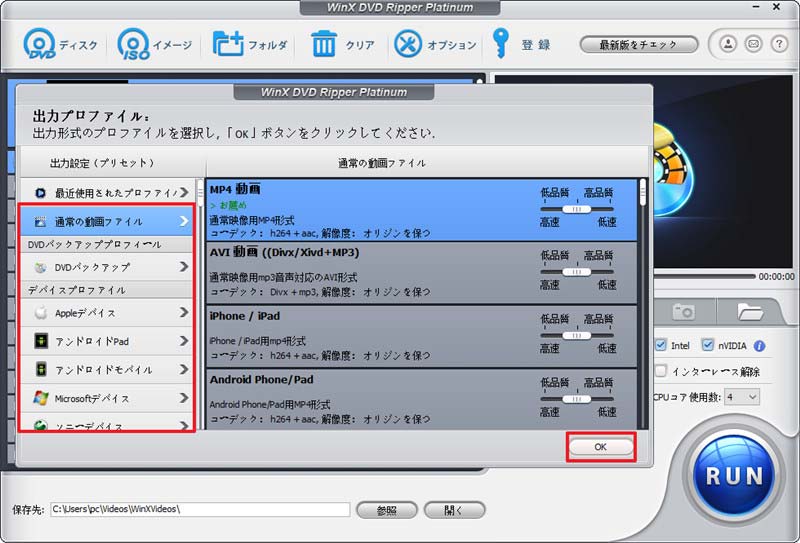The image size is (800, 543).
Task: Click the question mark help icon
Action: [777, 44]
